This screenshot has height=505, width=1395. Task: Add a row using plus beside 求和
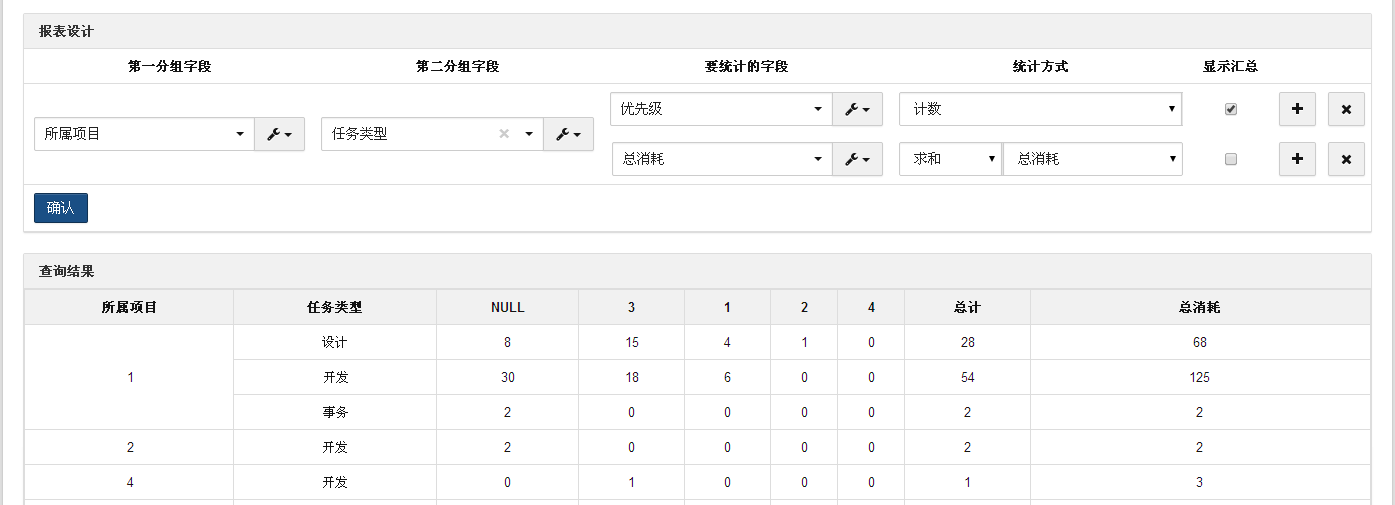point(1297,159)
